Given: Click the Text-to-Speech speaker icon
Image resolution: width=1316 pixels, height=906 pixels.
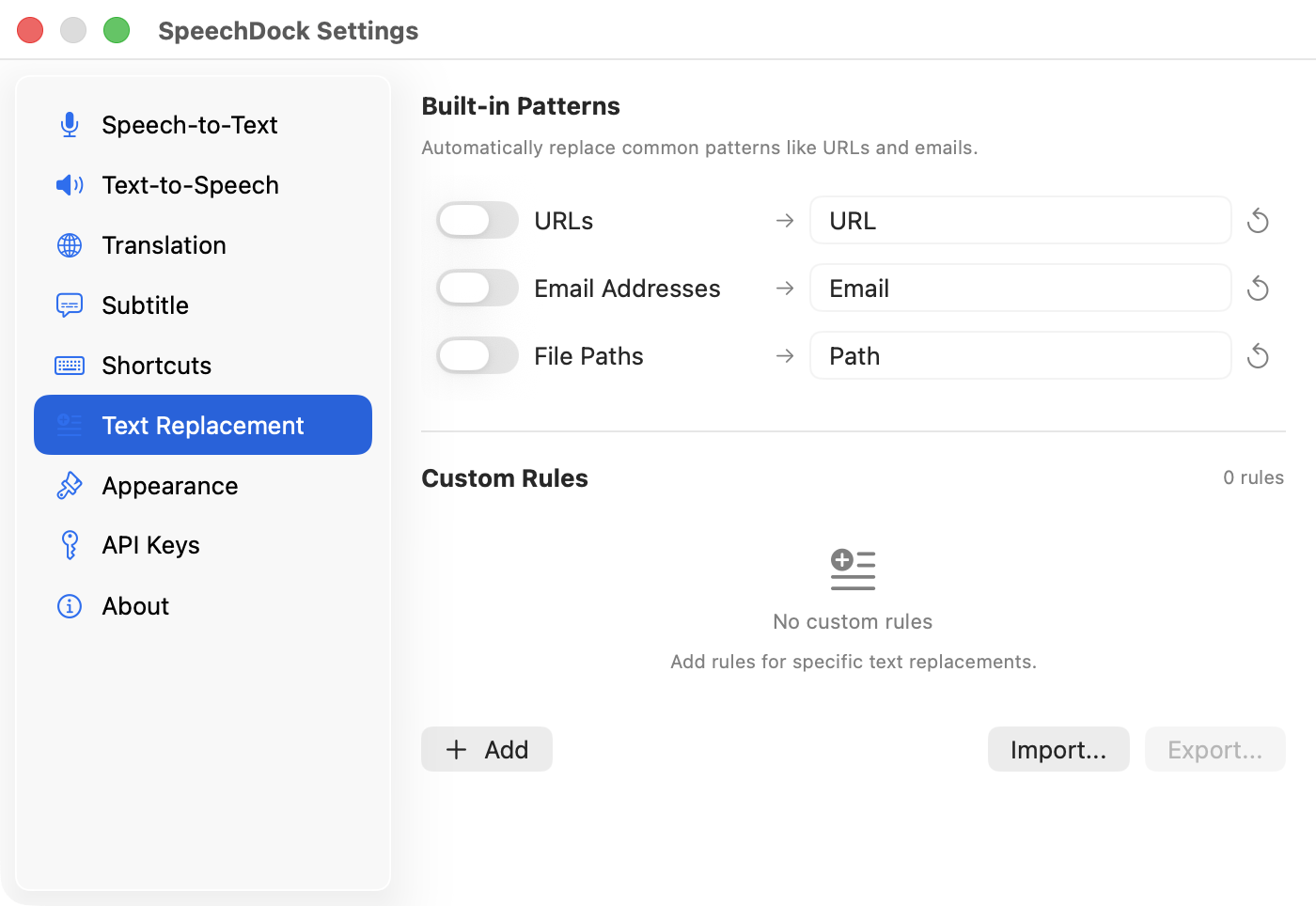Looking at the screenshot, I should [69, 185].
